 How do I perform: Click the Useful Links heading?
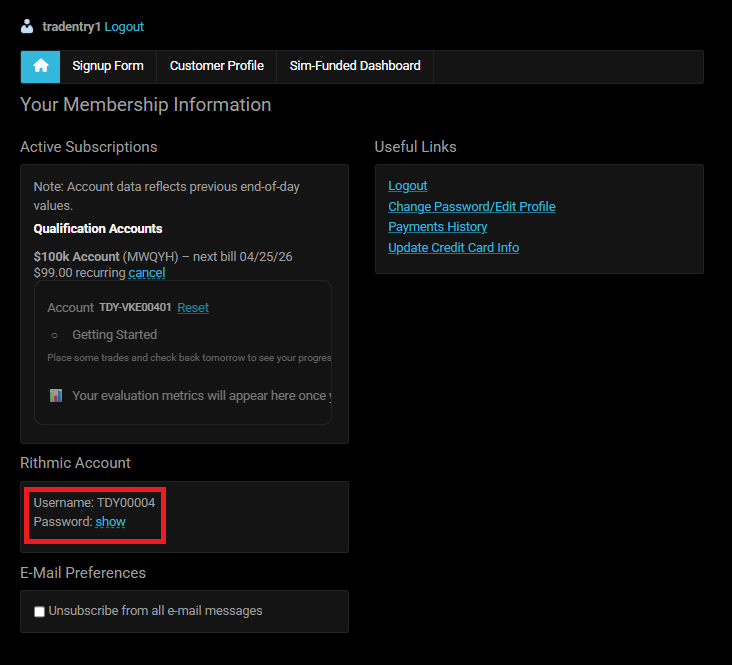pyautogui.click(x=415, y=147)
